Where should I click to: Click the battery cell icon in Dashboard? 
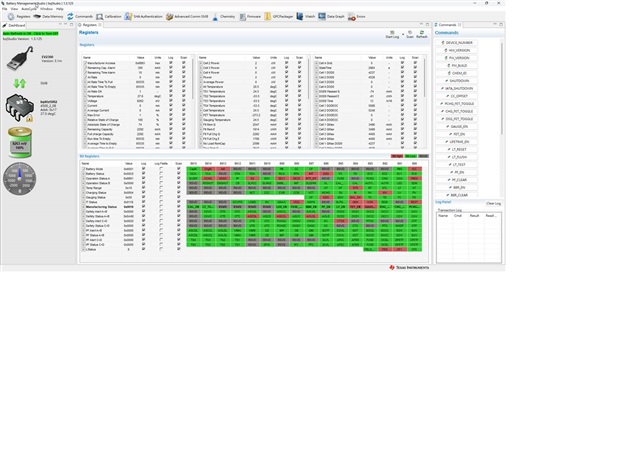pyautogui.click(x=20, y=142)
